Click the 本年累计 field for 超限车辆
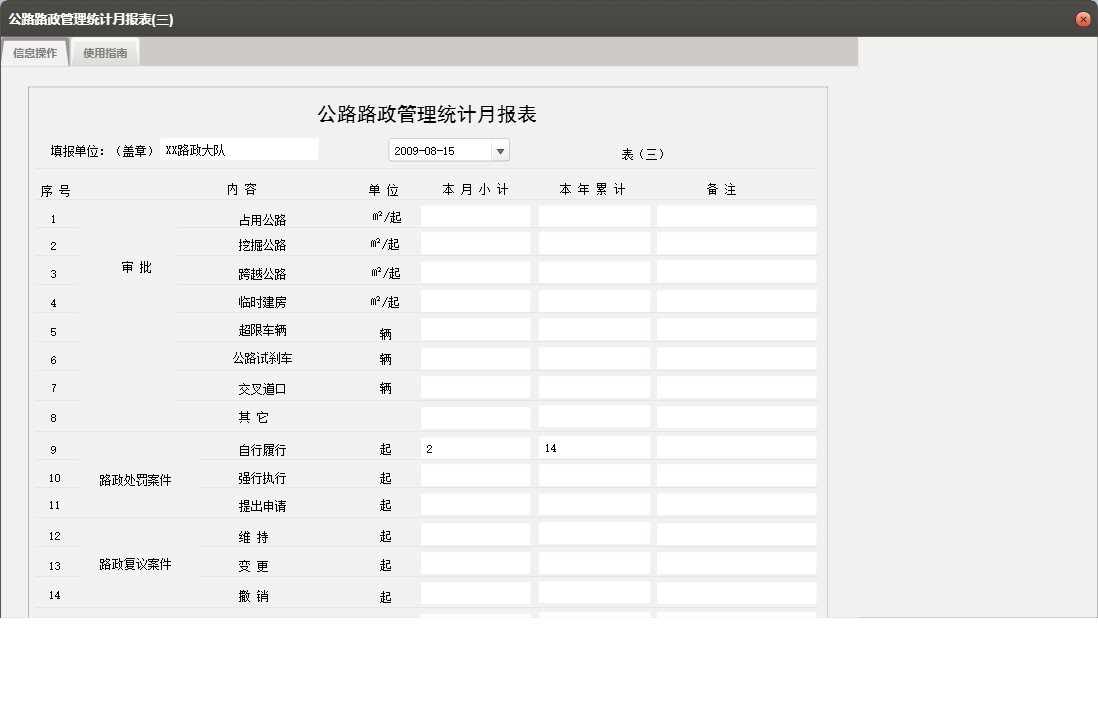This screenshot has width=1098, height=727. 594,328
